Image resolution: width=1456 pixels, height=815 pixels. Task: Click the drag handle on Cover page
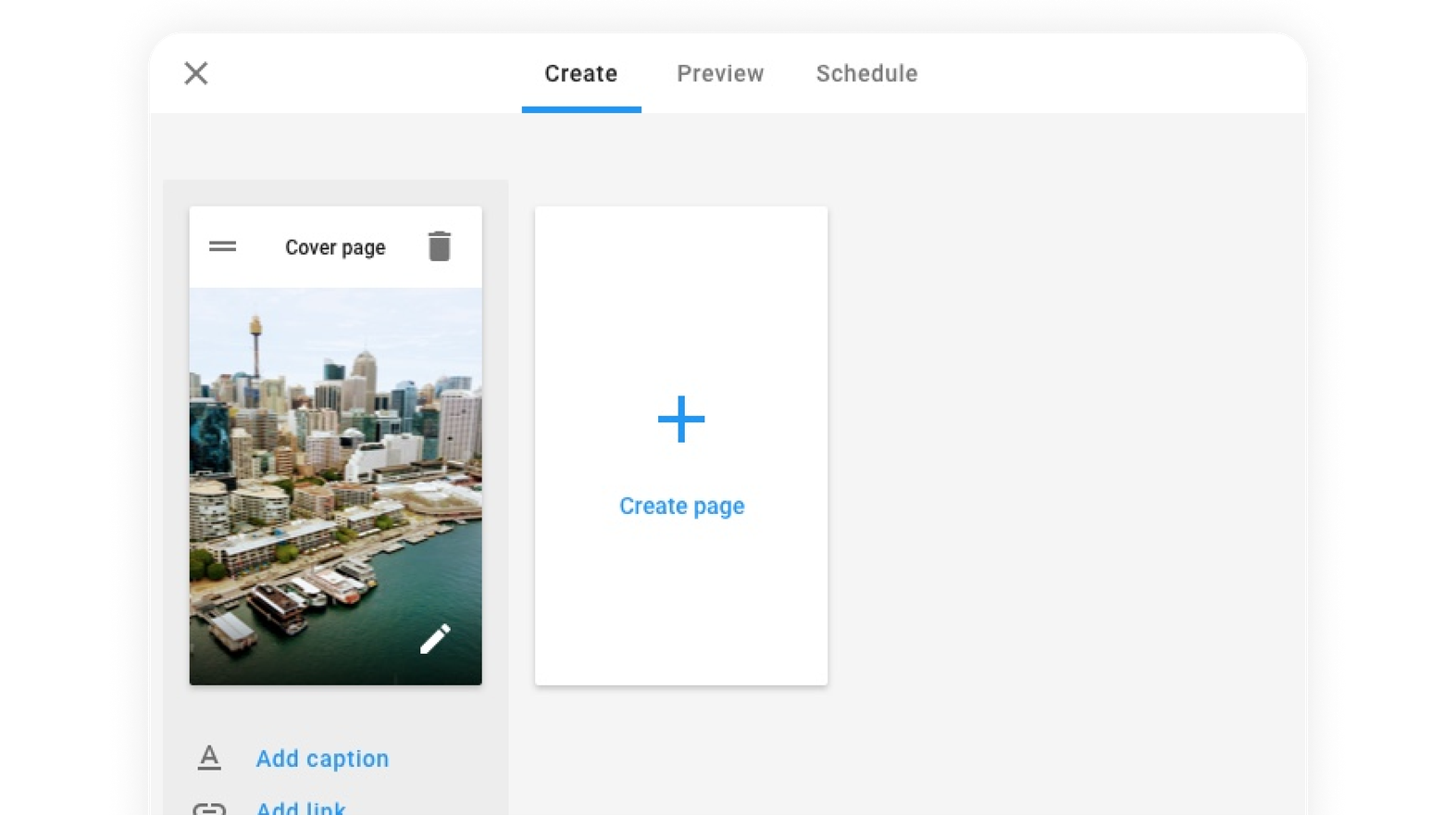click(222, 246)
